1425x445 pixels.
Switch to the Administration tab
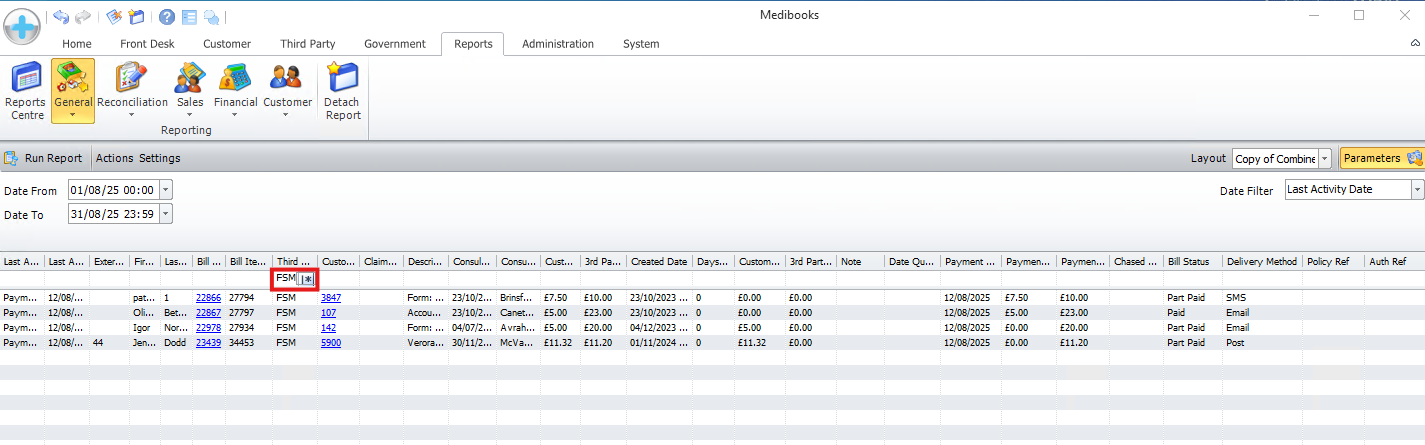pos(557,44)
